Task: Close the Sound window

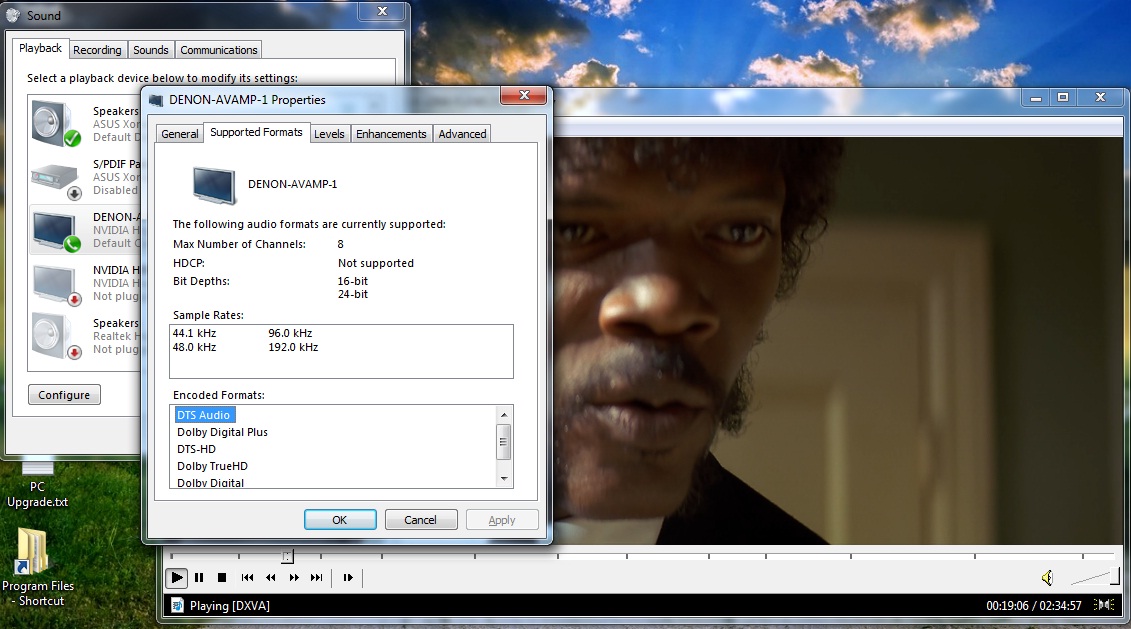Action: (x=382, y=12)
